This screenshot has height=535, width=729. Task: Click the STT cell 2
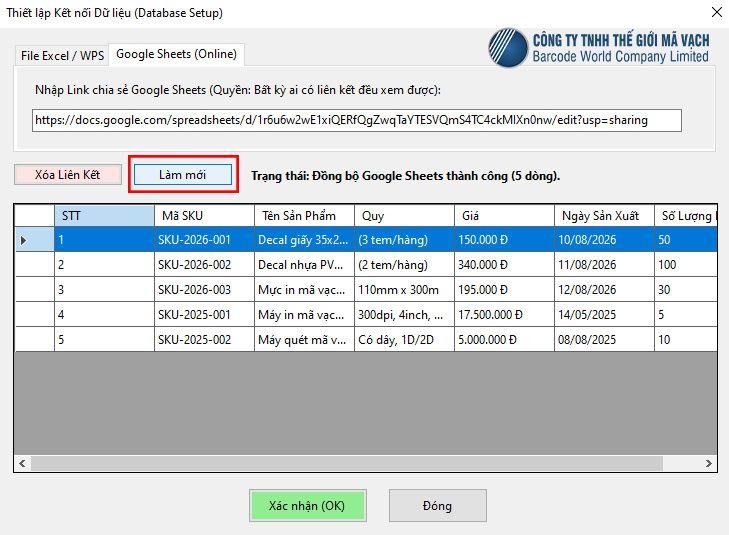click(x=104, y=265)
